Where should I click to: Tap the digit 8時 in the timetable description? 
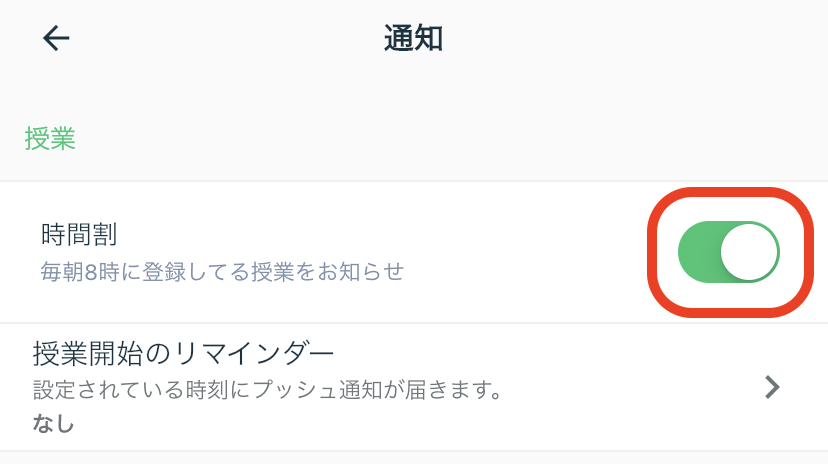(x=102, y=272)
